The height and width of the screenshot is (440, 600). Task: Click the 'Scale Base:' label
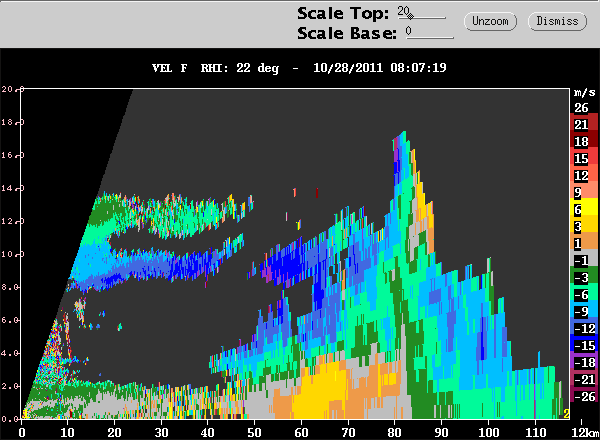click(347, 33)
